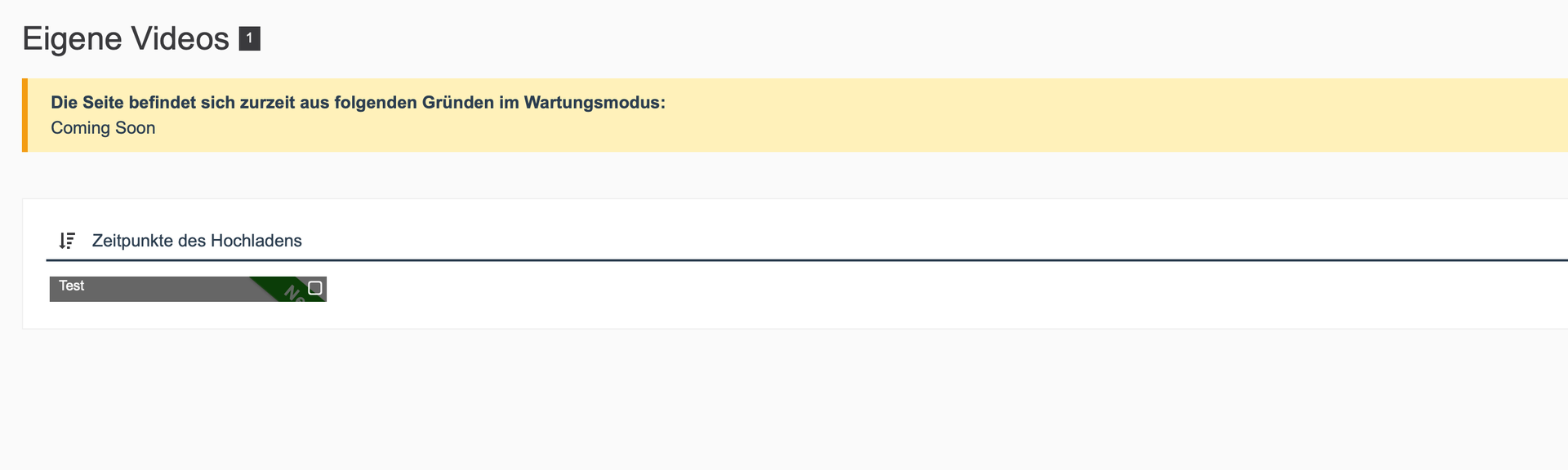
Task: Click the word 'Seite' in the maintenance notice
Action: click(x=104, y=103)
